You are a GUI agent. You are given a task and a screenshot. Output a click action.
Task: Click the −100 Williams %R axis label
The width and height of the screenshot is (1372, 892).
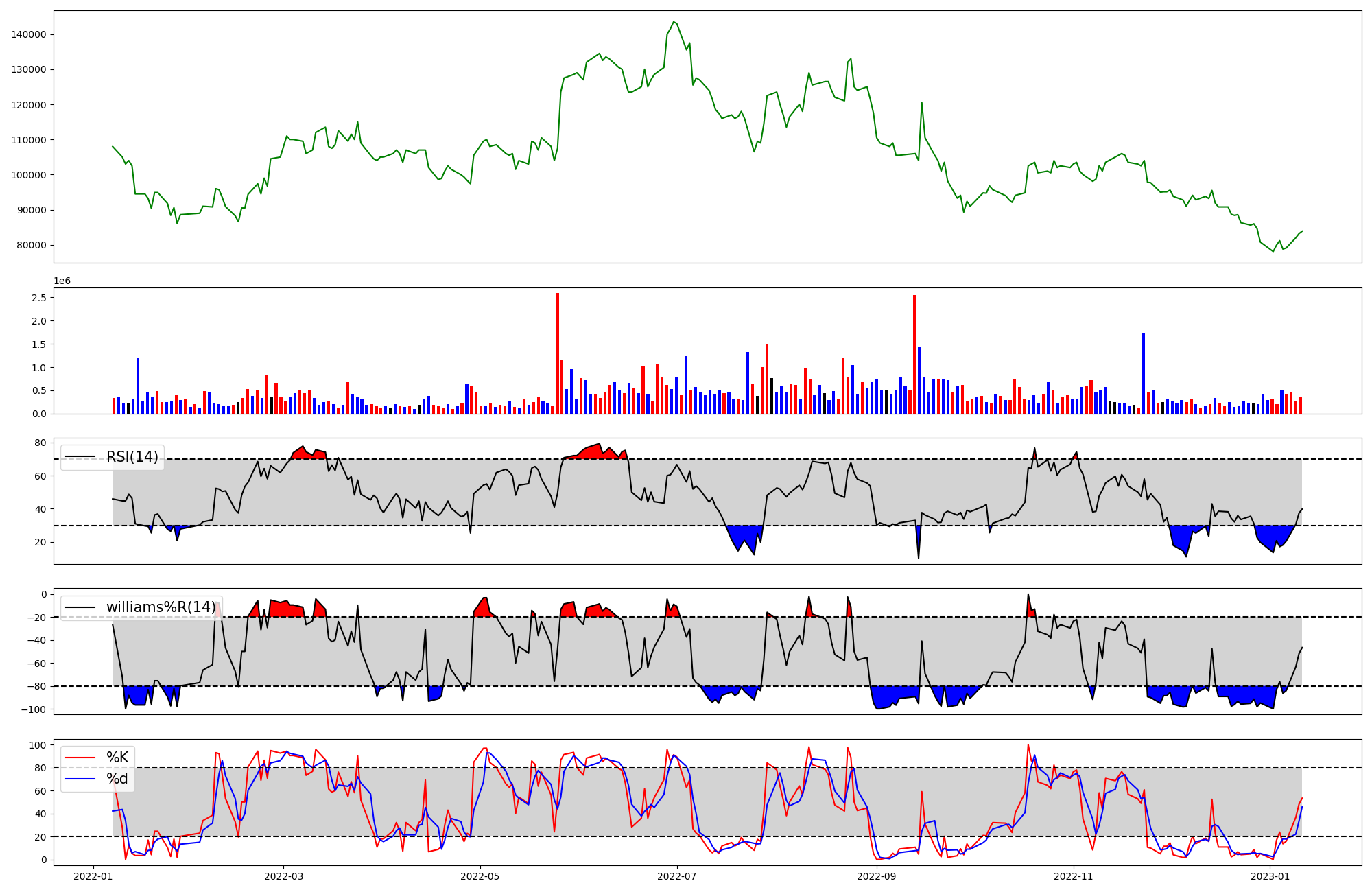(34, 709)
